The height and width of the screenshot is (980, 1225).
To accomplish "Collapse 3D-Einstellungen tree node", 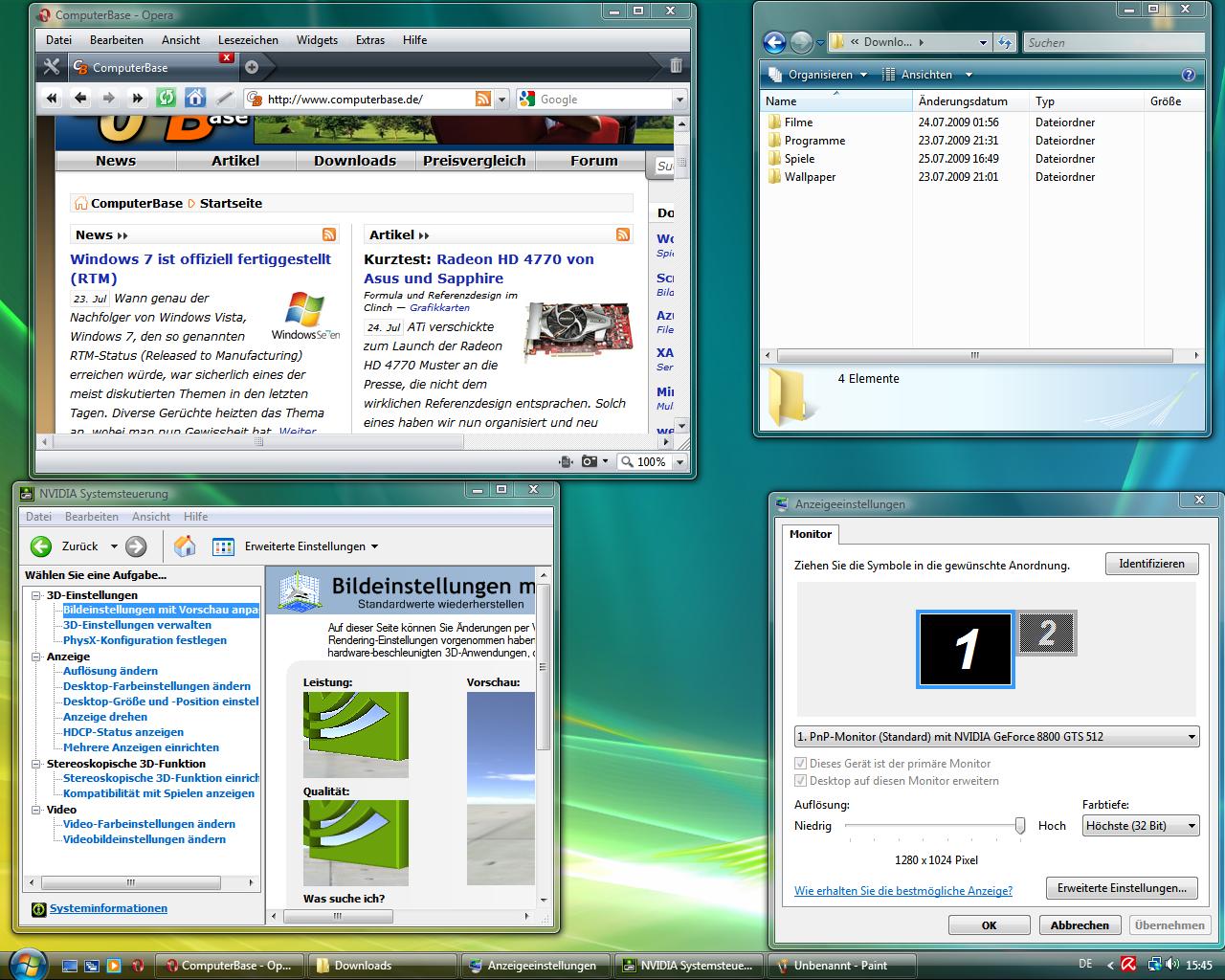I will (x=36, y=595).
